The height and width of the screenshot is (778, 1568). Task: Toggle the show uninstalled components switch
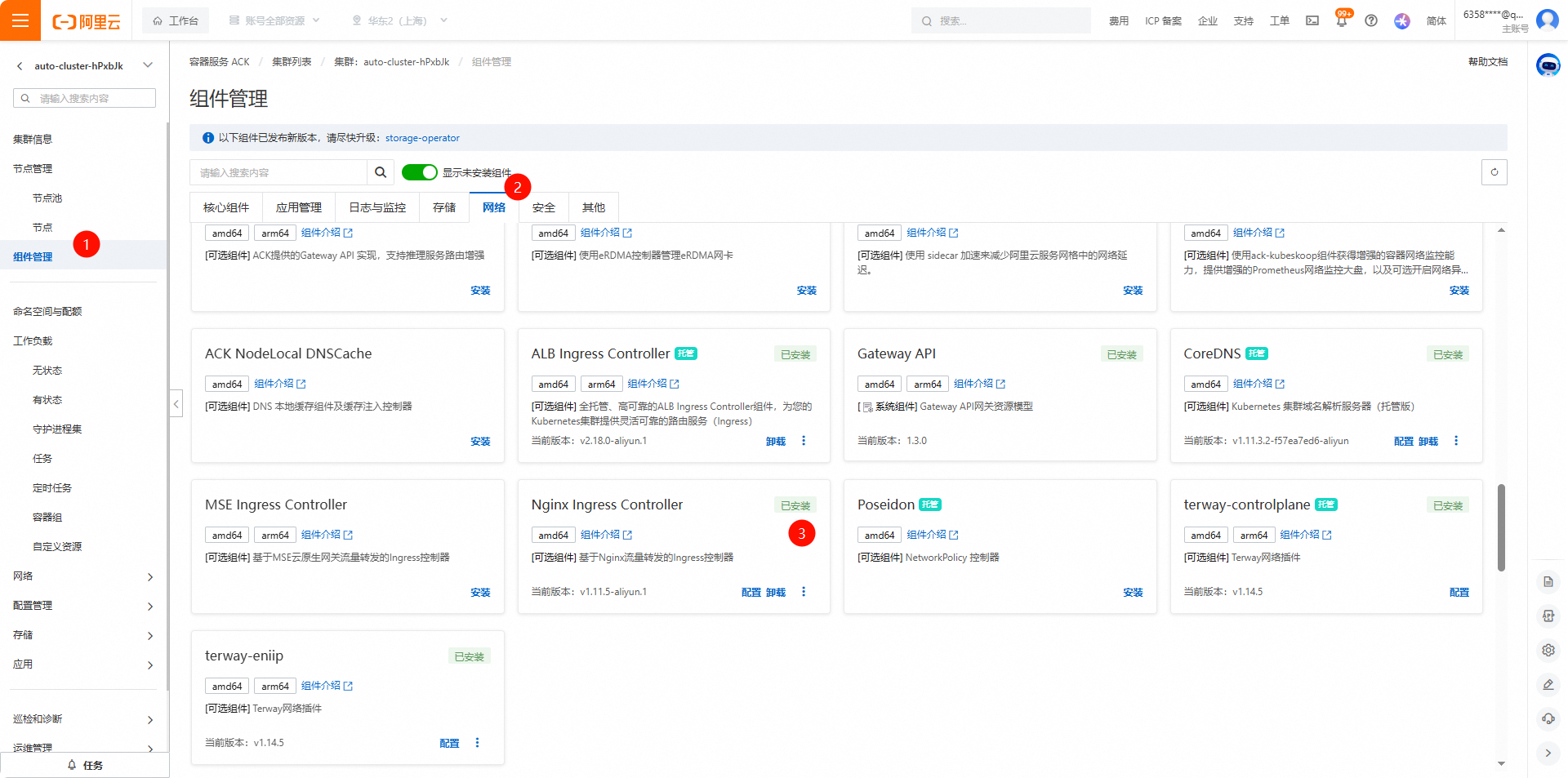pyautogui.click(x=420, y=172)
